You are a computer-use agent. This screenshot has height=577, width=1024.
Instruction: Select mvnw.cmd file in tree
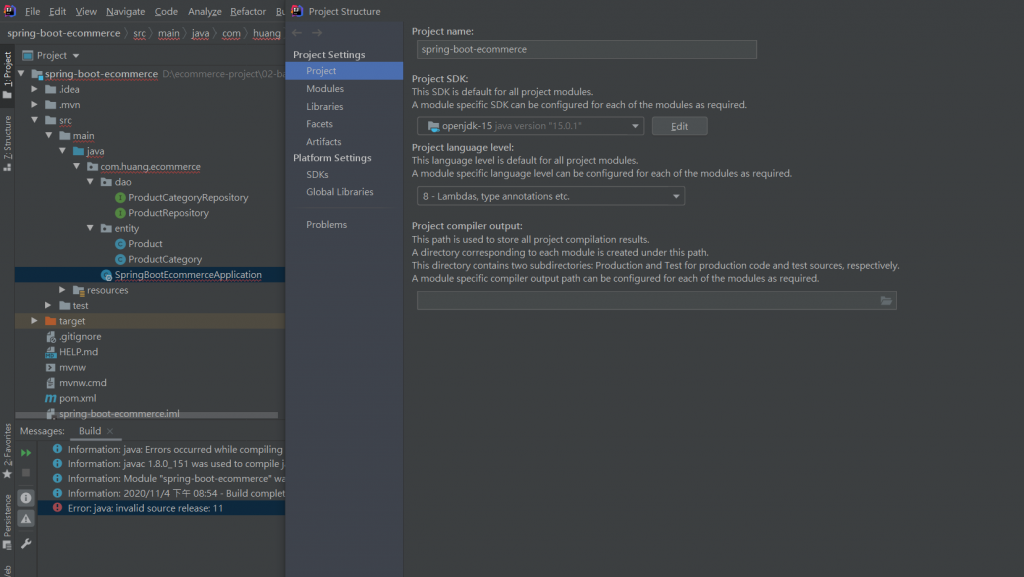pyautogui.click(x=82, y=383)
